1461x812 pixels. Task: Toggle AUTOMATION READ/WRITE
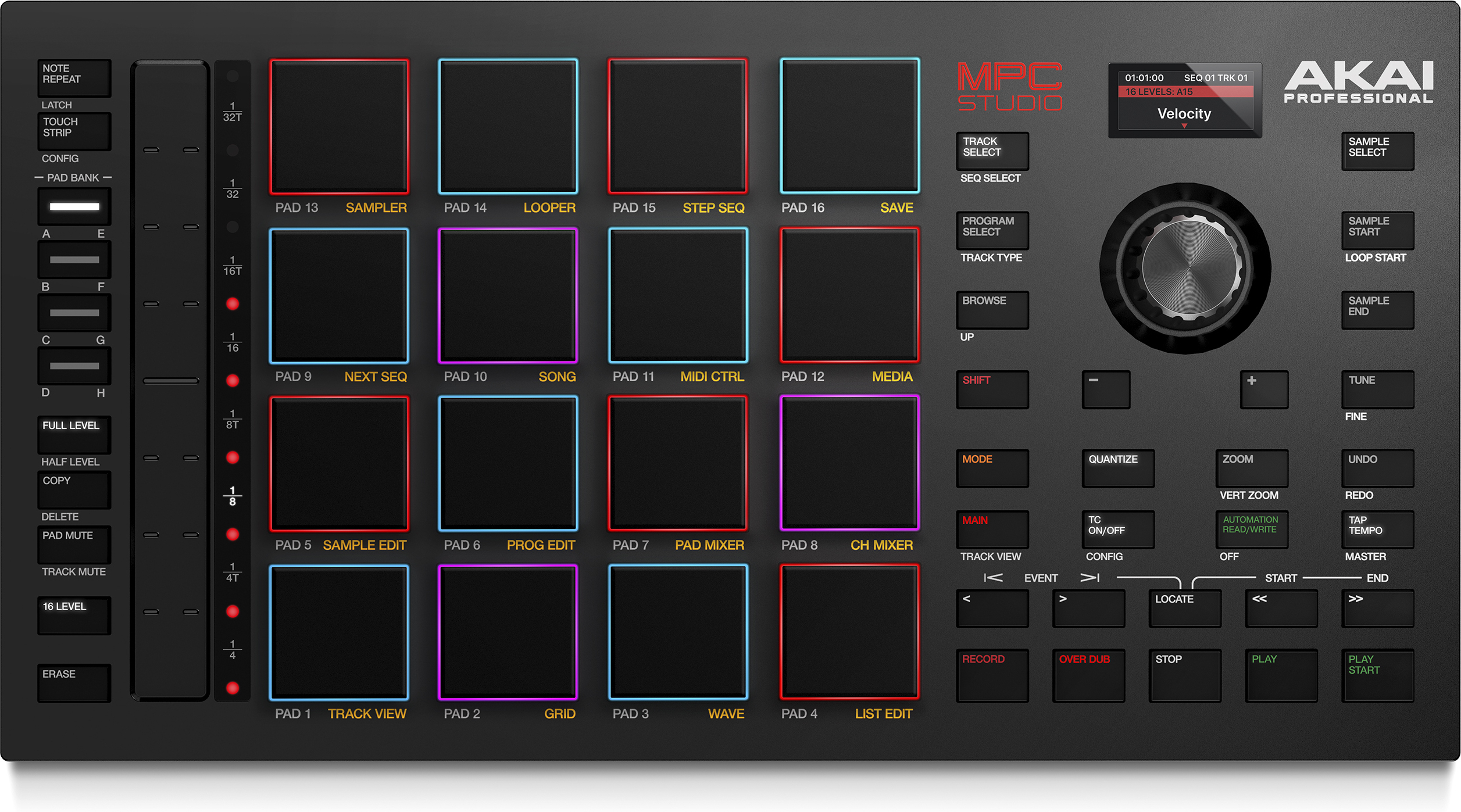coord(1251,528)
